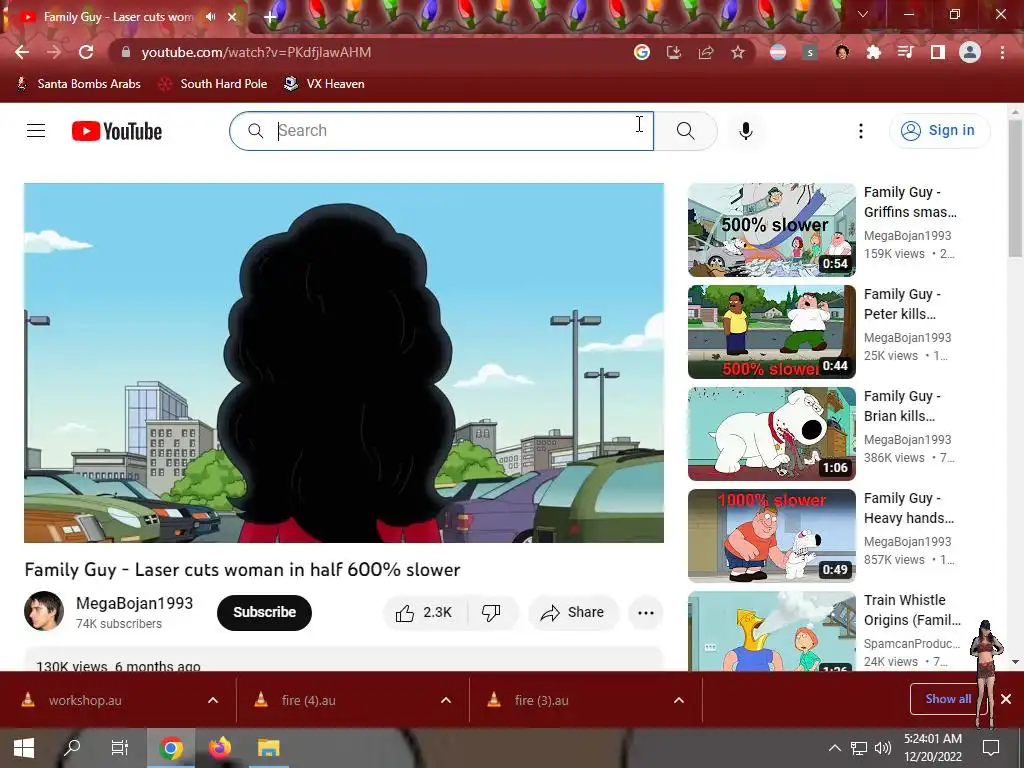
Task: Open MegaBojan1993 channel name link
Action: click(135, 603)
